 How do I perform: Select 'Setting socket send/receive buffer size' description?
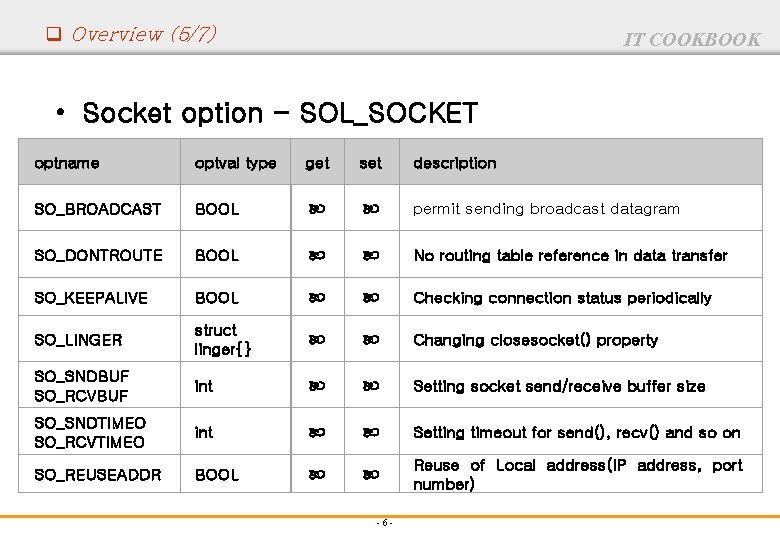(x=559, y=386)
